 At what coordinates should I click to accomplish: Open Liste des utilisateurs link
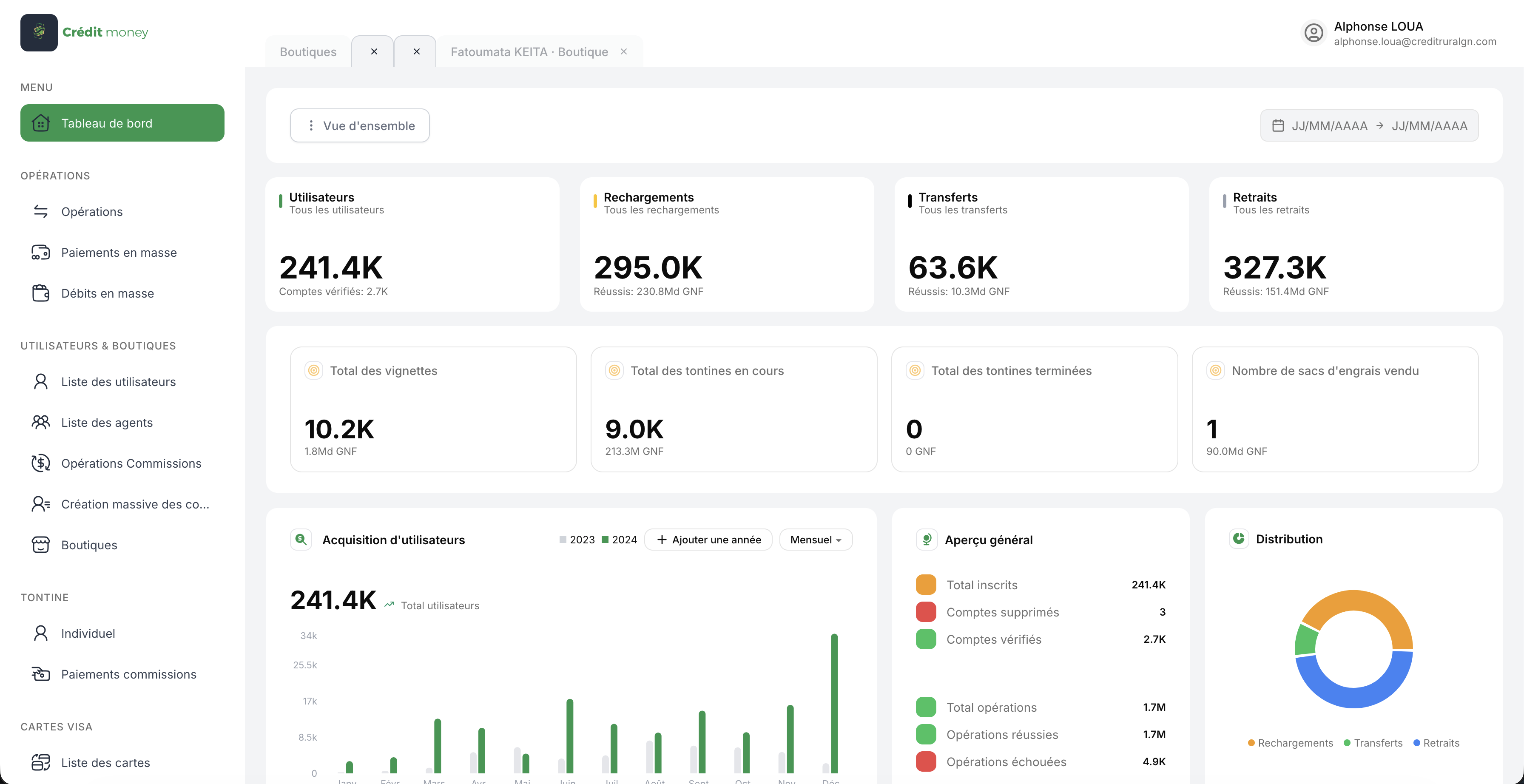point(122,382)
